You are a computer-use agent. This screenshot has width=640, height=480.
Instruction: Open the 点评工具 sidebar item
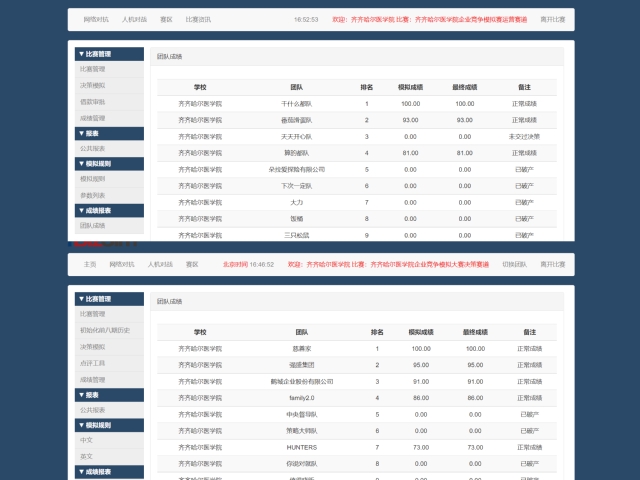coord(92,363)
